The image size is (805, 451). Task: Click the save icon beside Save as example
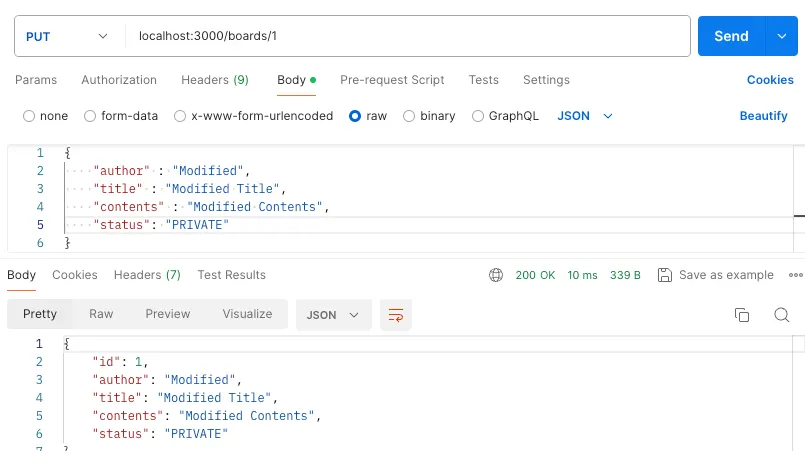pos(664,275)
